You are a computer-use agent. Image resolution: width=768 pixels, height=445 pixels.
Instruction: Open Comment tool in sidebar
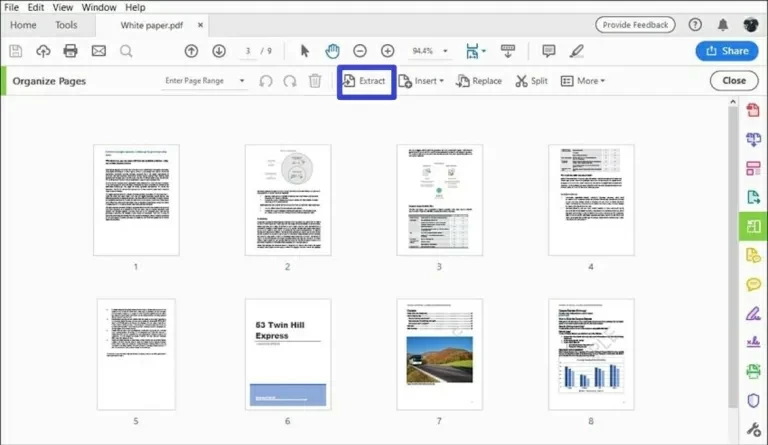[x=753, y=284]
